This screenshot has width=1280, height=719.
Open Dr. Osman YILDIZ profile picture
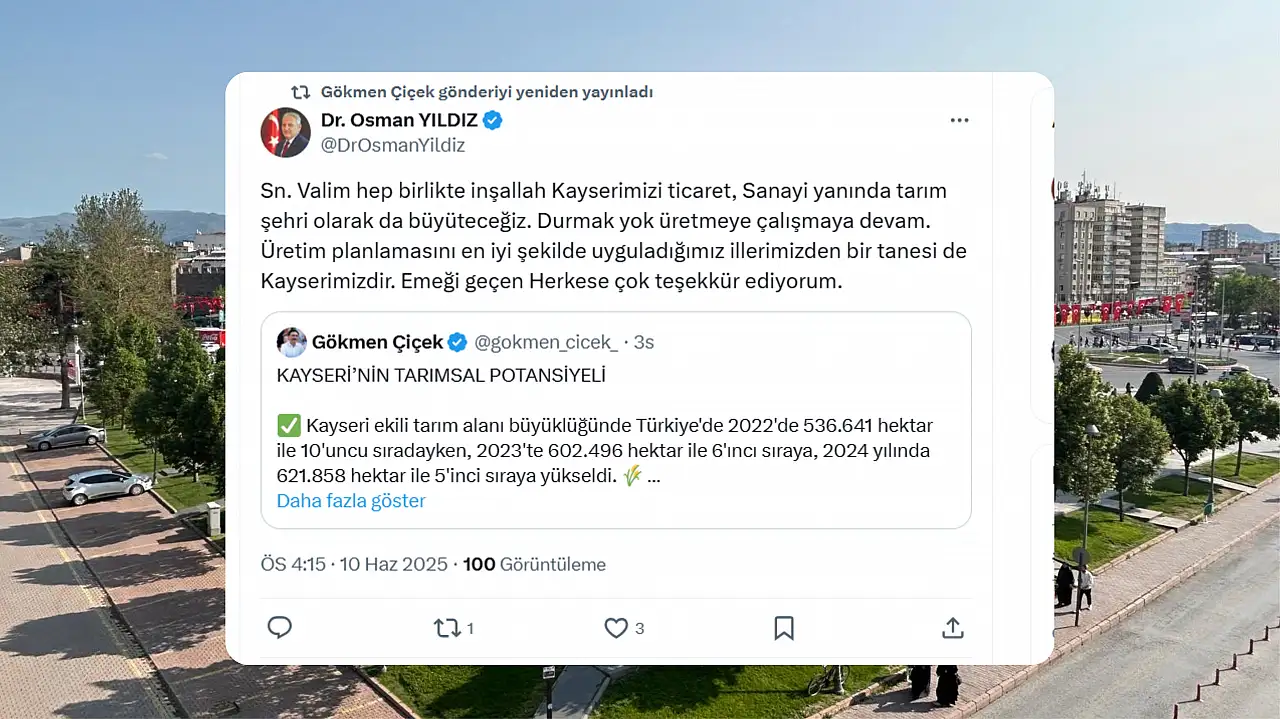click(286, 132)
